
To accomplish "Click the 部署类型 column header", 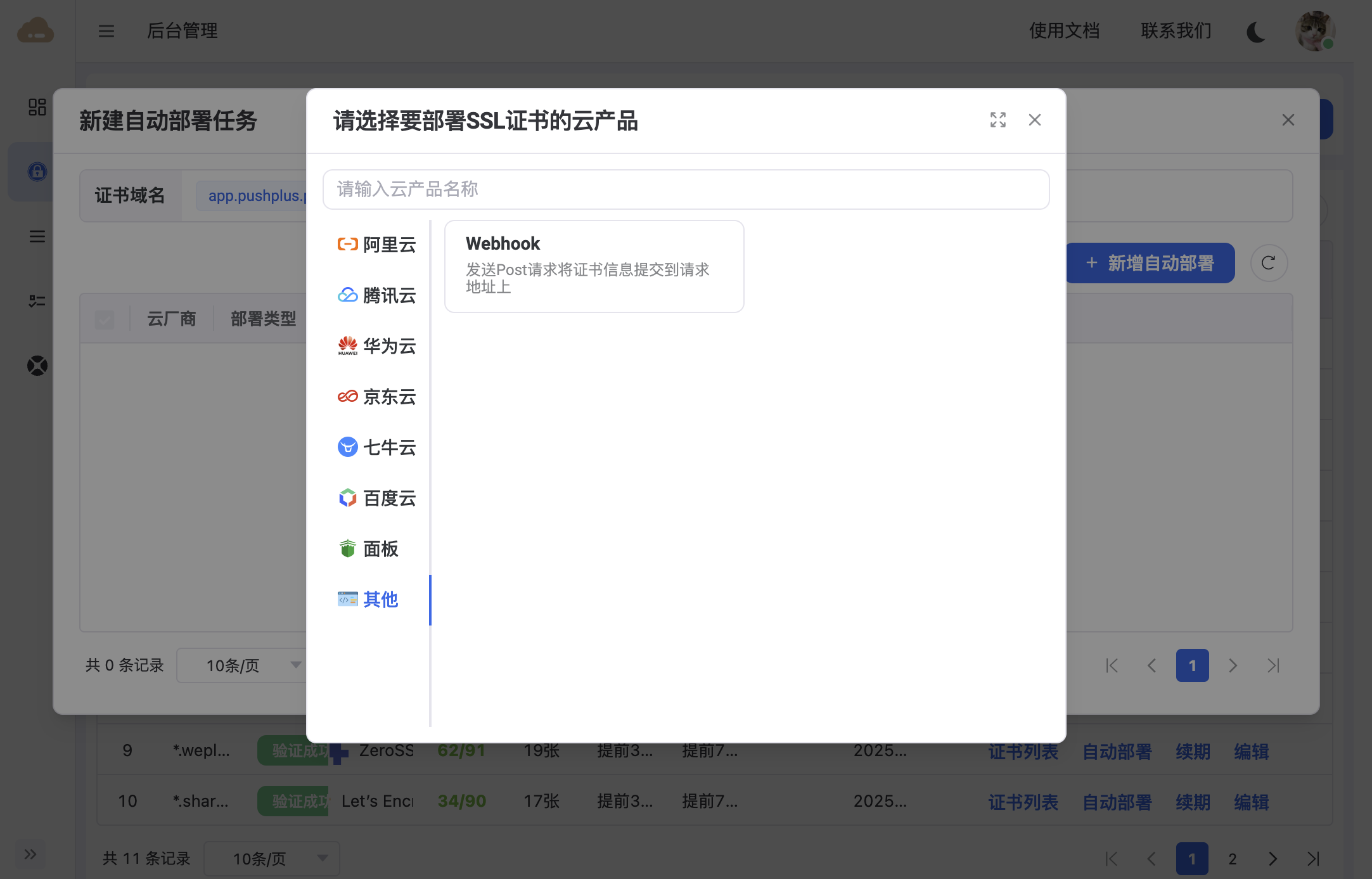I will pos(264,319).
